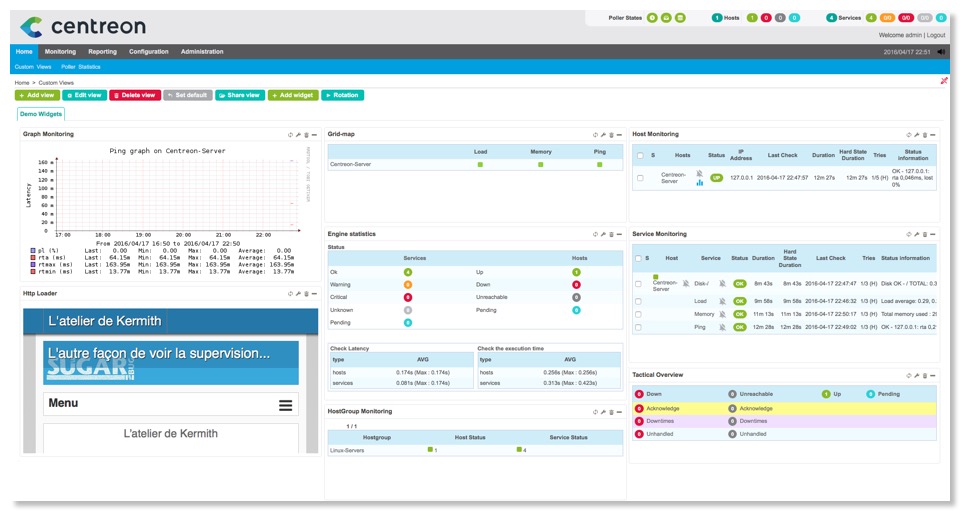Click the Logout link

pos(935,35)
